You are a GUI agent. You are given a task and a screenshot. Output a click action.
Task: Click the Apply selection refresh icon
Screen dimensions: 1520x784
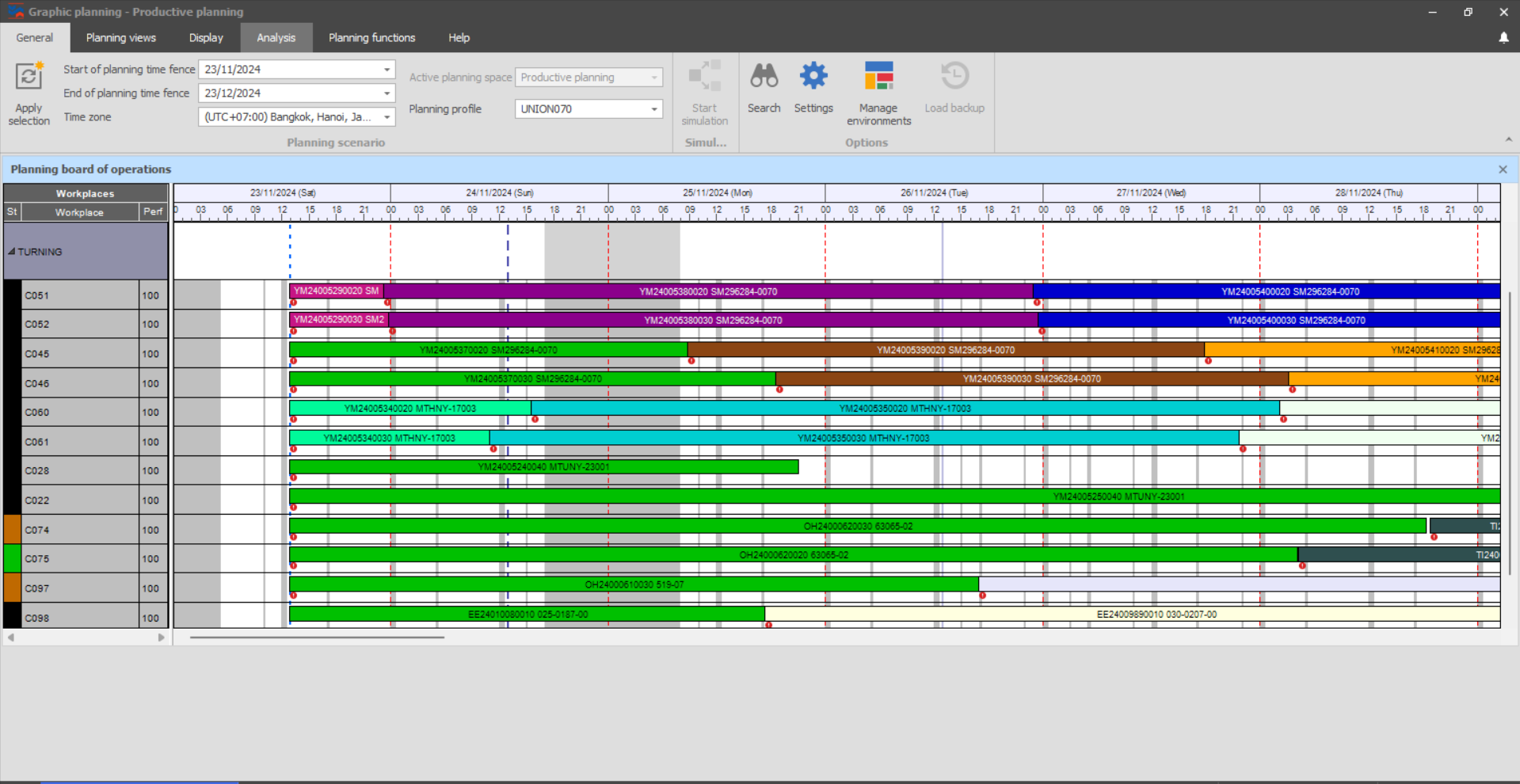(x=29, y=78)
